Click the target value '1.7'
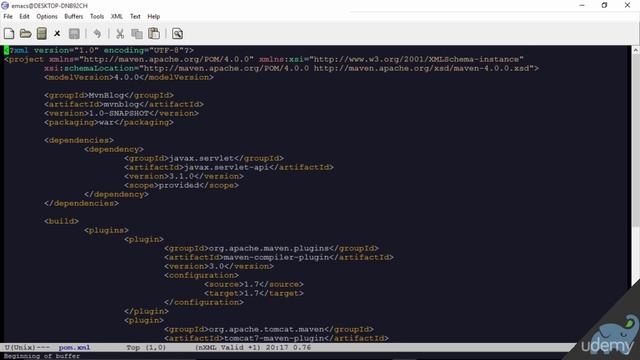This screenshot has width=640, height=360. click(251, 293)
